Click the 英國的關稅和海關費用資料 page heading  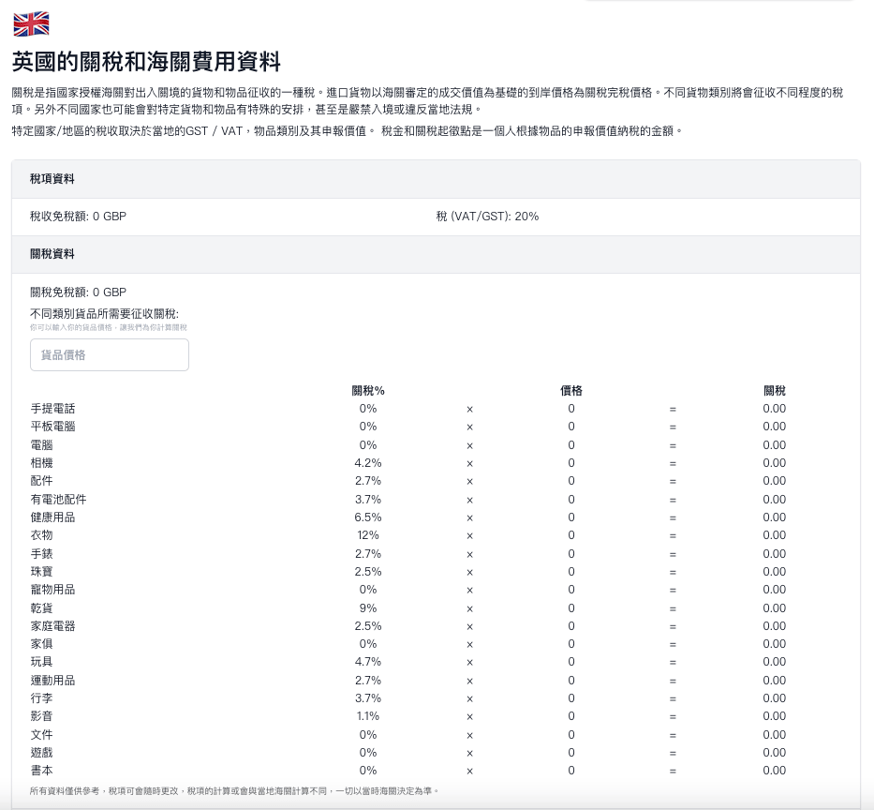point(146,61)
